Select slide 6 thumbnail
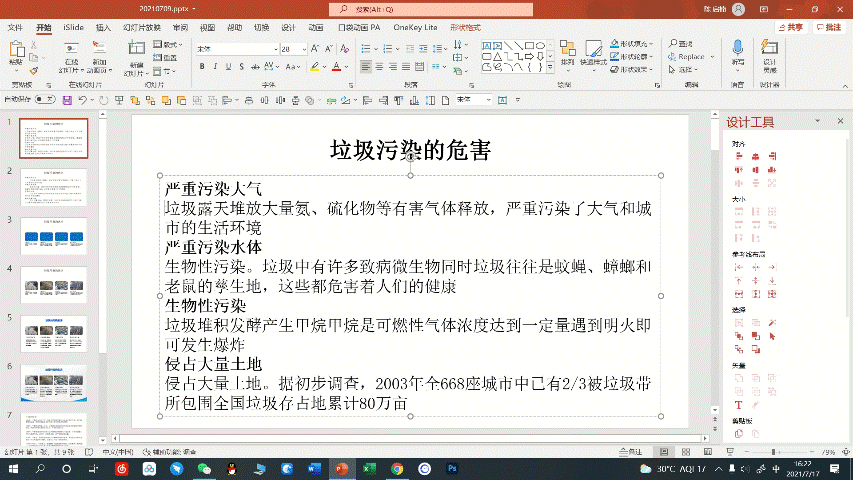Image resolution: width=853 pixels, height=480 pixels. click(x=54, y=383)
